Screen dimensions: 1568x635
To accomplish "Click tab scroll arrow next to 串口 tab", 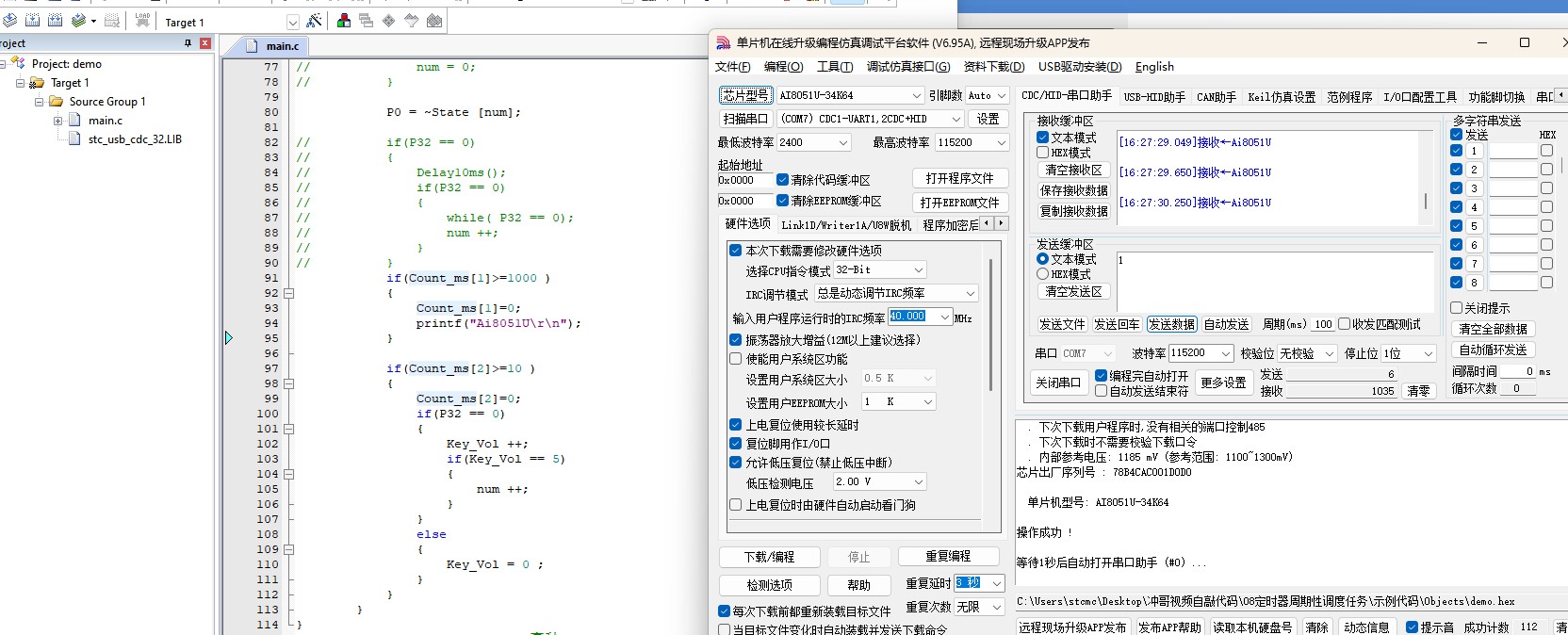I will pos(1561,95).
